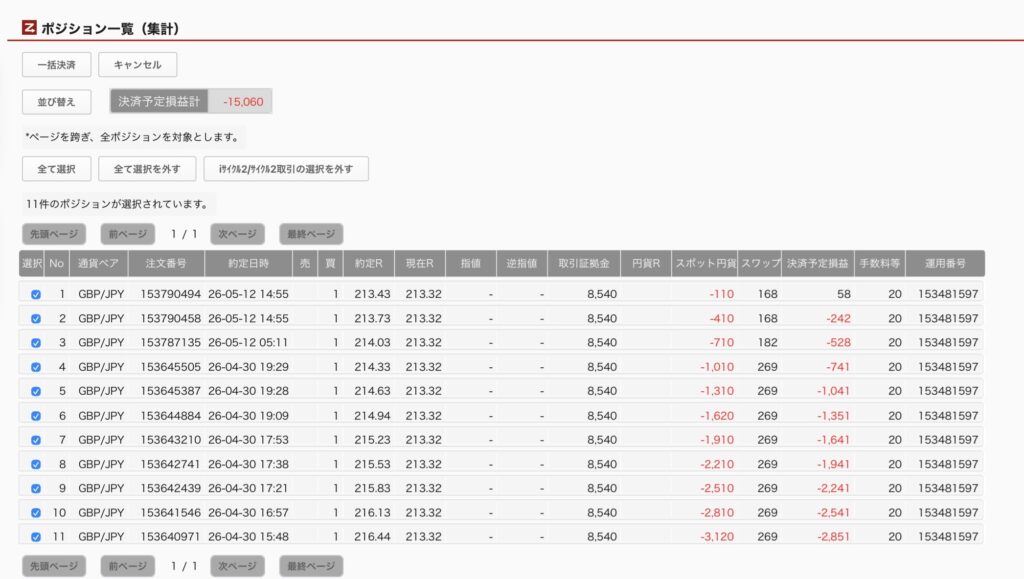The width and height of the screenshot is (1024, 579).
Task: Click the 通貨ペア column header
Action: click(98, 263)
